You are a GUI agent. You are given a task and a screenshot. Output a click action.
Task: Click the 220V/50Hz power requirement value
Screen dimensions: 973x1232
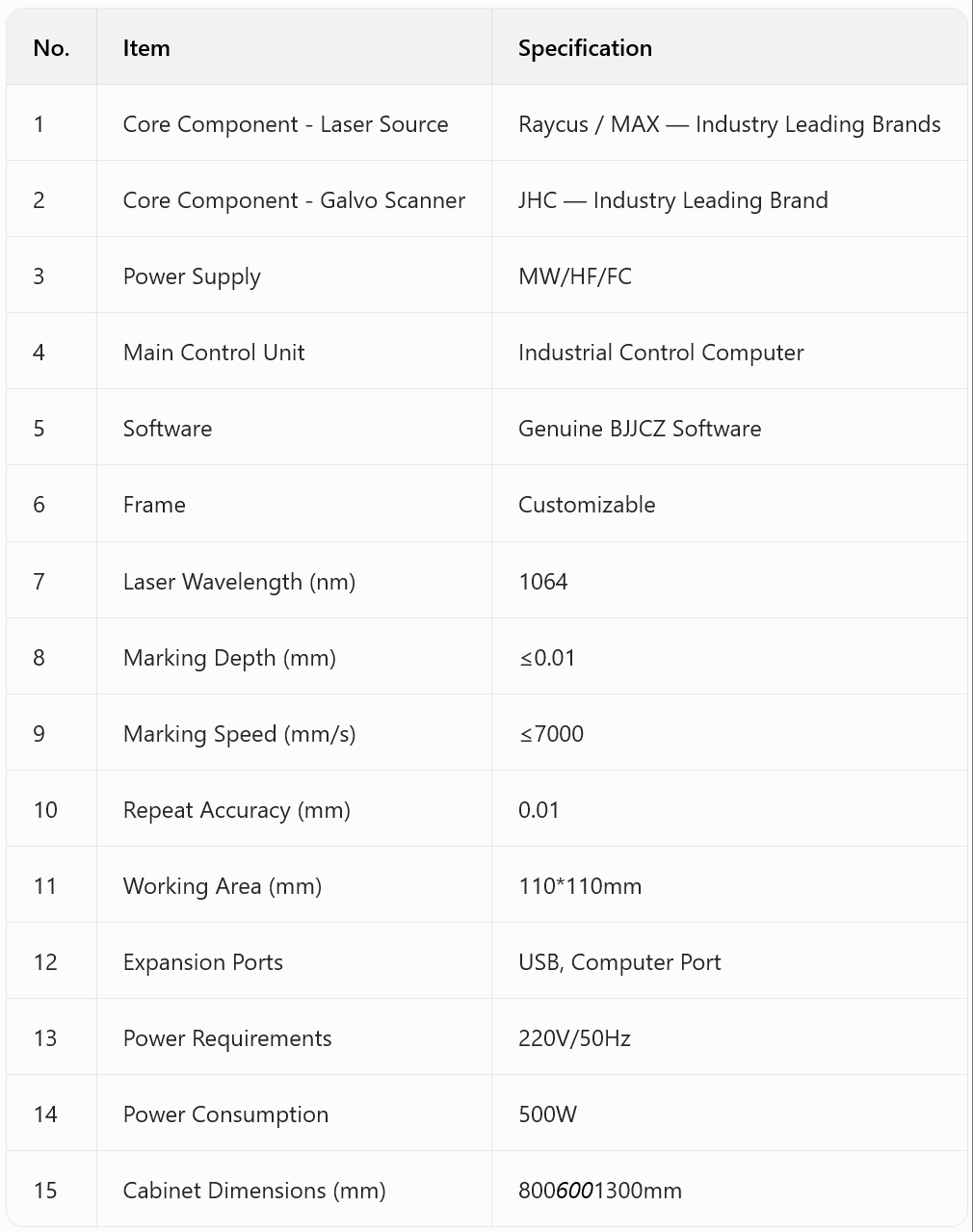[x=574, y=1038]
